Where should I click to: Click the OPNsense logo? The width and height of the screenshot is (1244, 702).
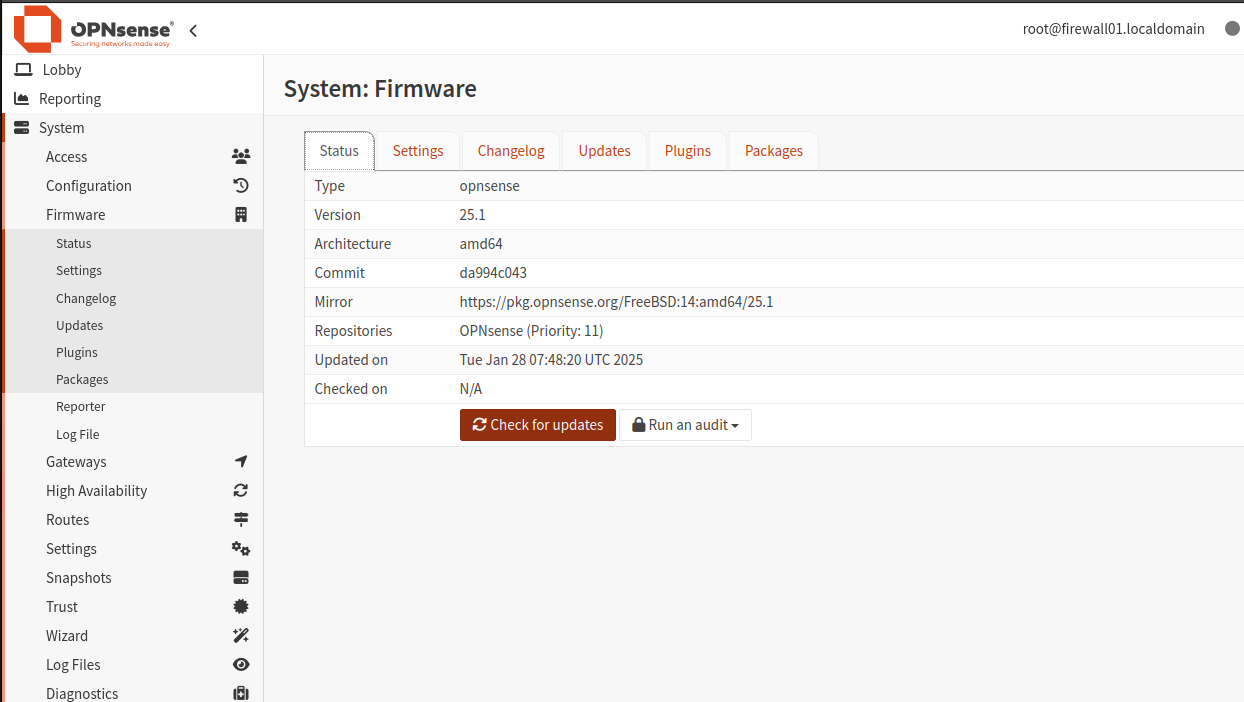click(93, 29)
